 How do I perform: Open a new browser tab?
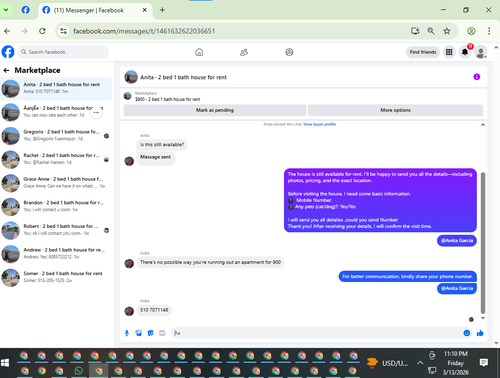tap(162, 10)
